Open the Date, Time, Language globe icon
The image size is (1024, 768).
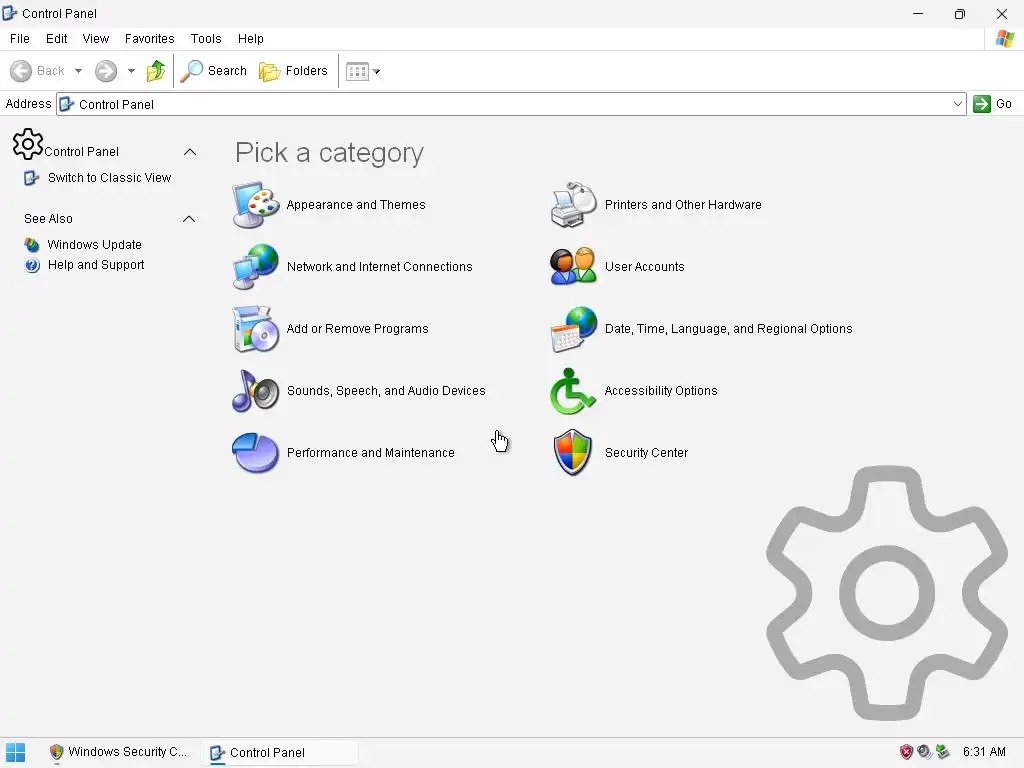pyautogui.click(x=573, y=328)
